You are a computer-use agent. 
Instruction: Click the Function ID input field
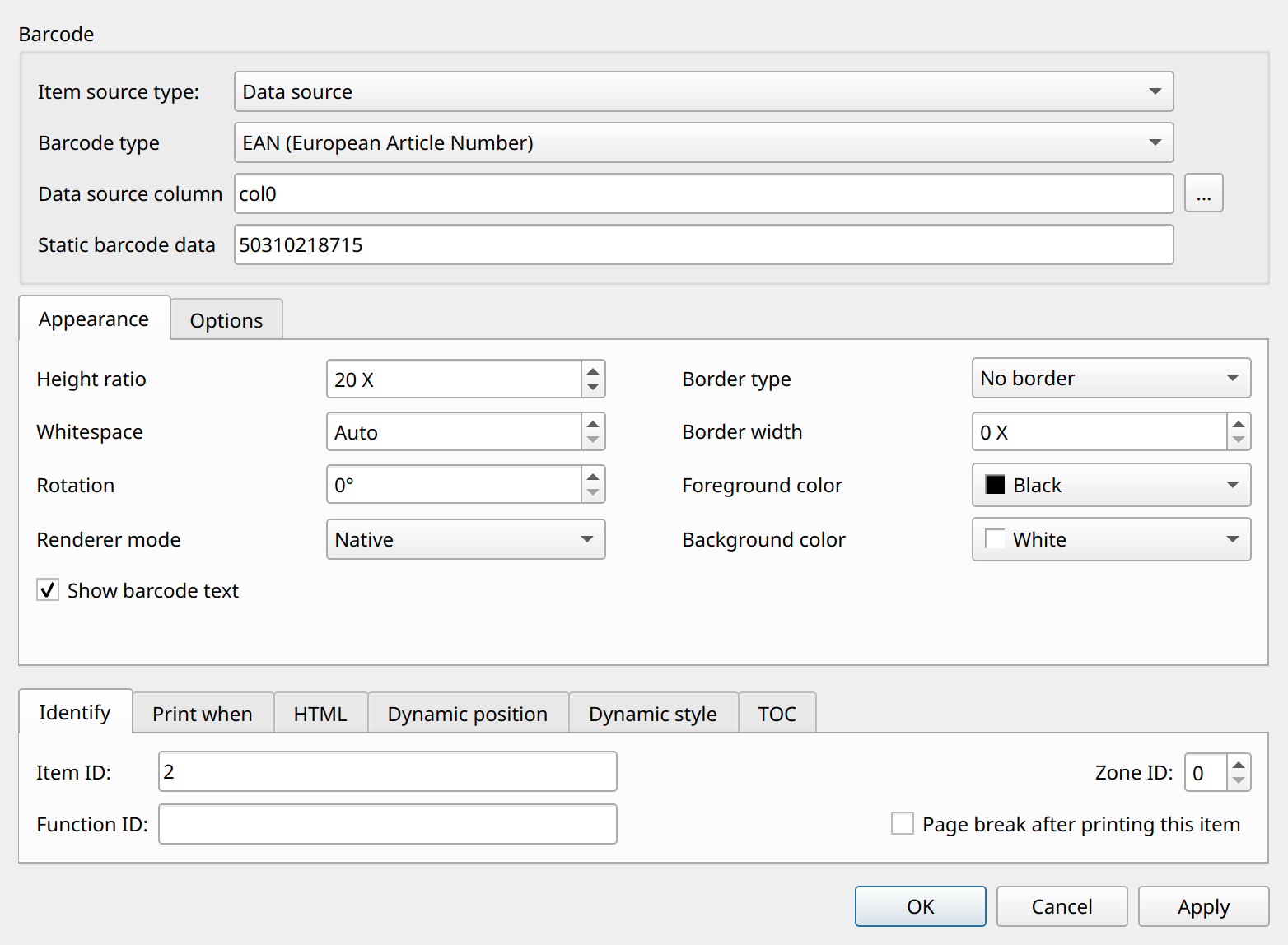(388, 824)
